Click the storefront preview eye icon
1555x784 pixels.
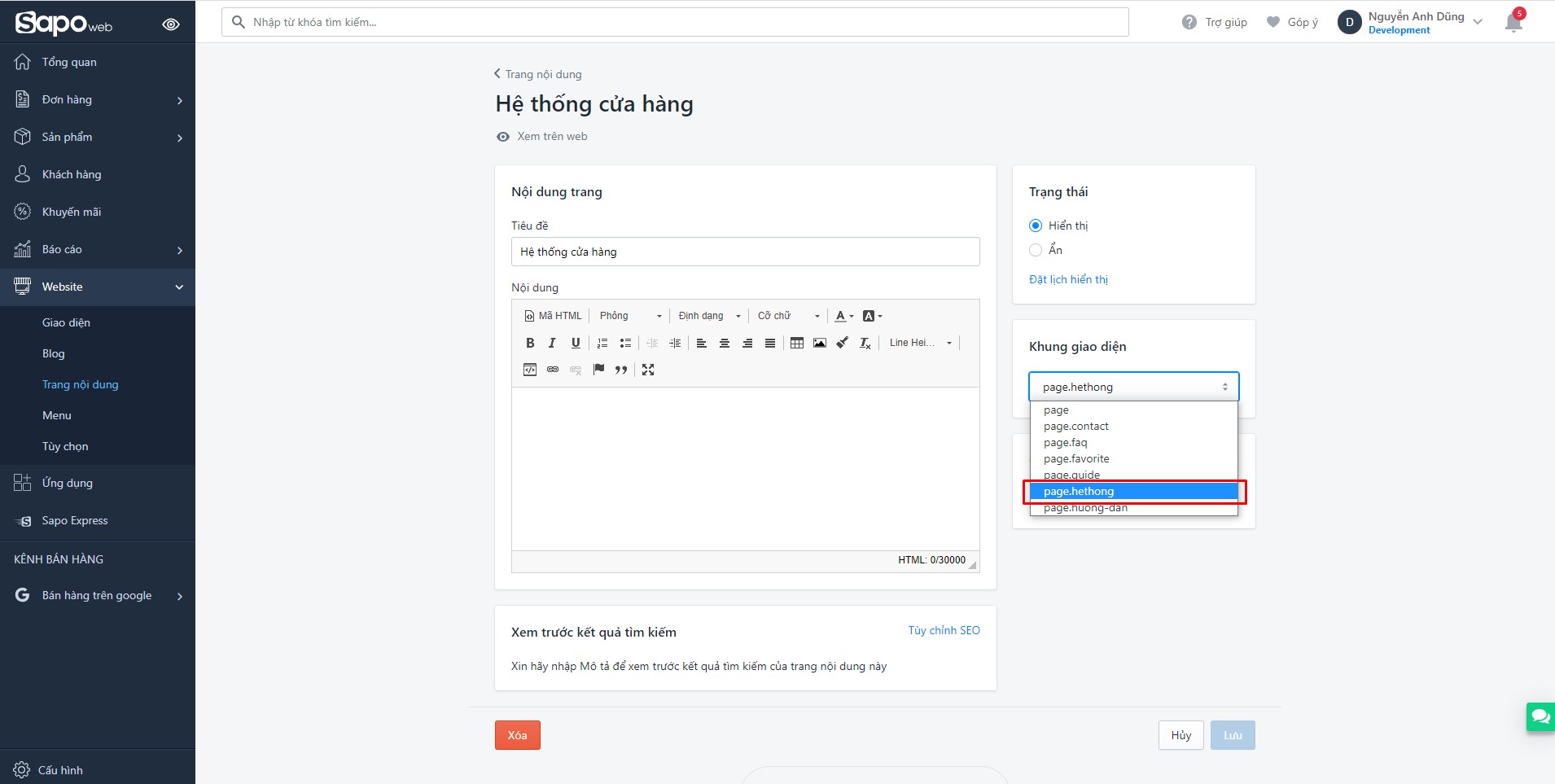pos(171,24)
